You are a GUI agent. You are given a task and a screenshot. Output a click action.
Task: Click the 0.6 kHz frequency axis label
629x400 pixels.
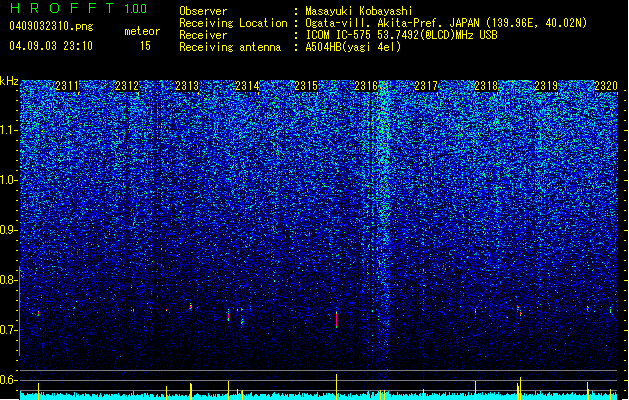coord(9,380)
